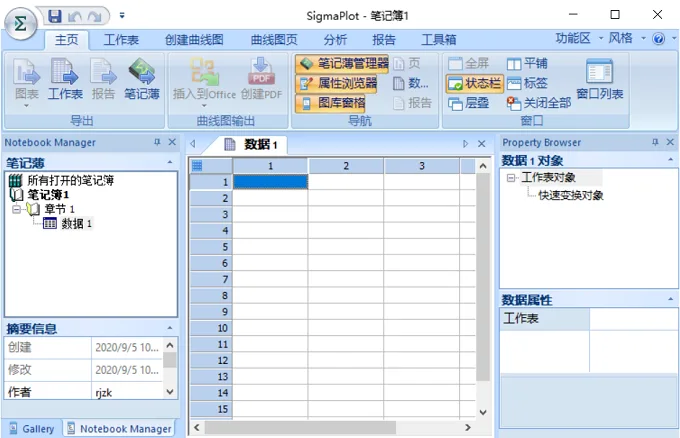The width and height of the screenshot is (680, 438).
Task: Move the 摘要信息 list down with its arrow
Action: [170, 392]
